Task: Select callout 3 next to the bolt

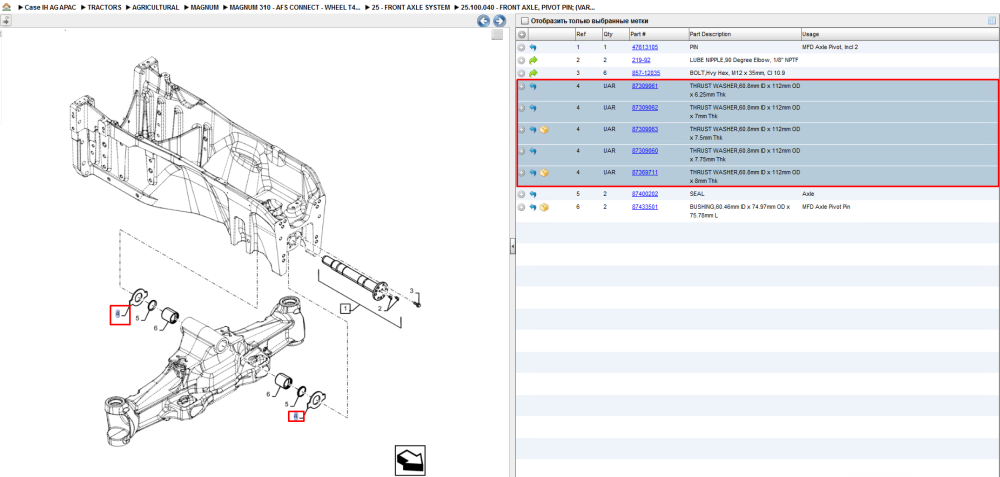Action: click(x=411, y=291)
